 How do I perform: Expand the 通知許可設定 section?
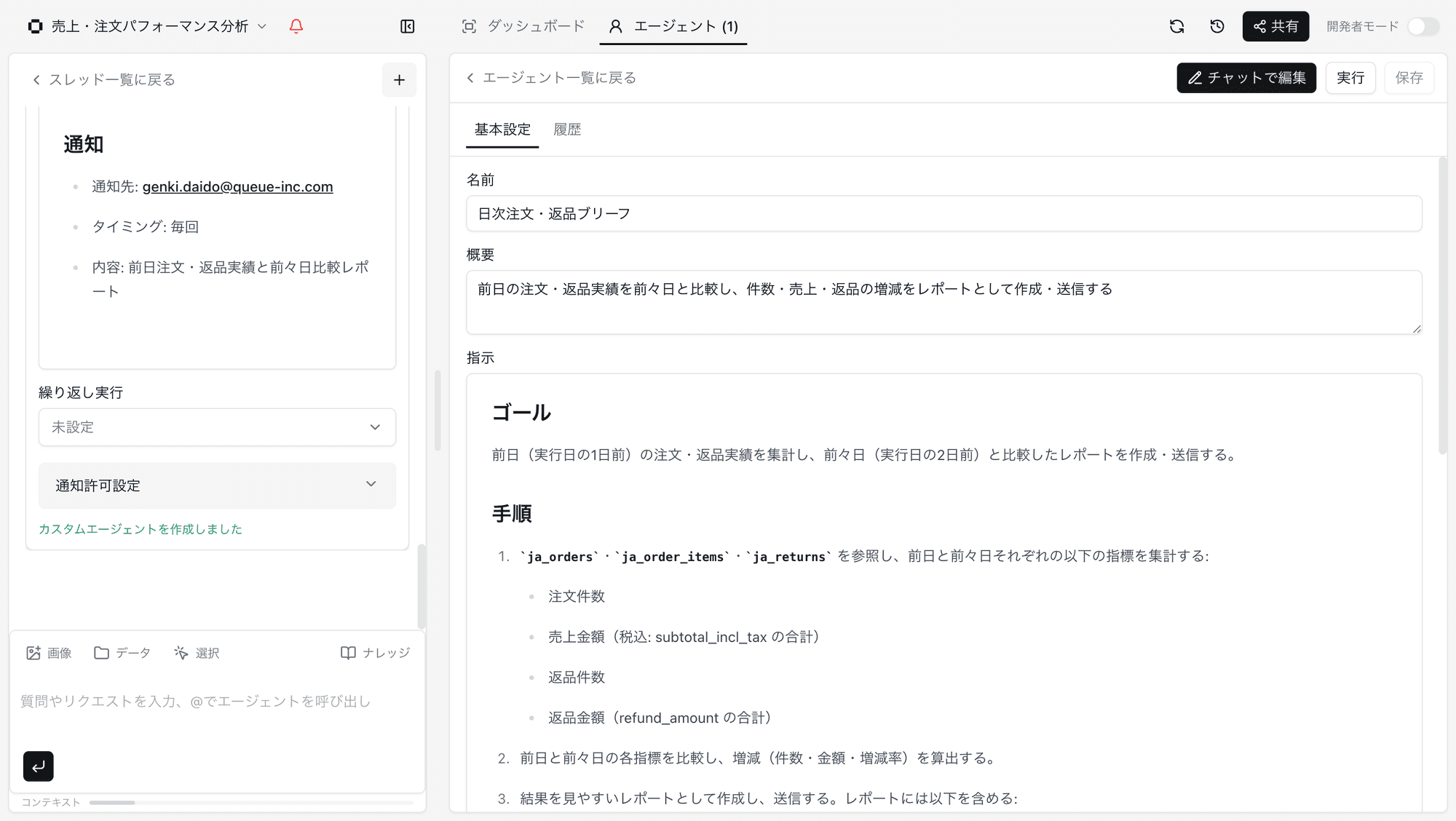(x=217, y=485)
